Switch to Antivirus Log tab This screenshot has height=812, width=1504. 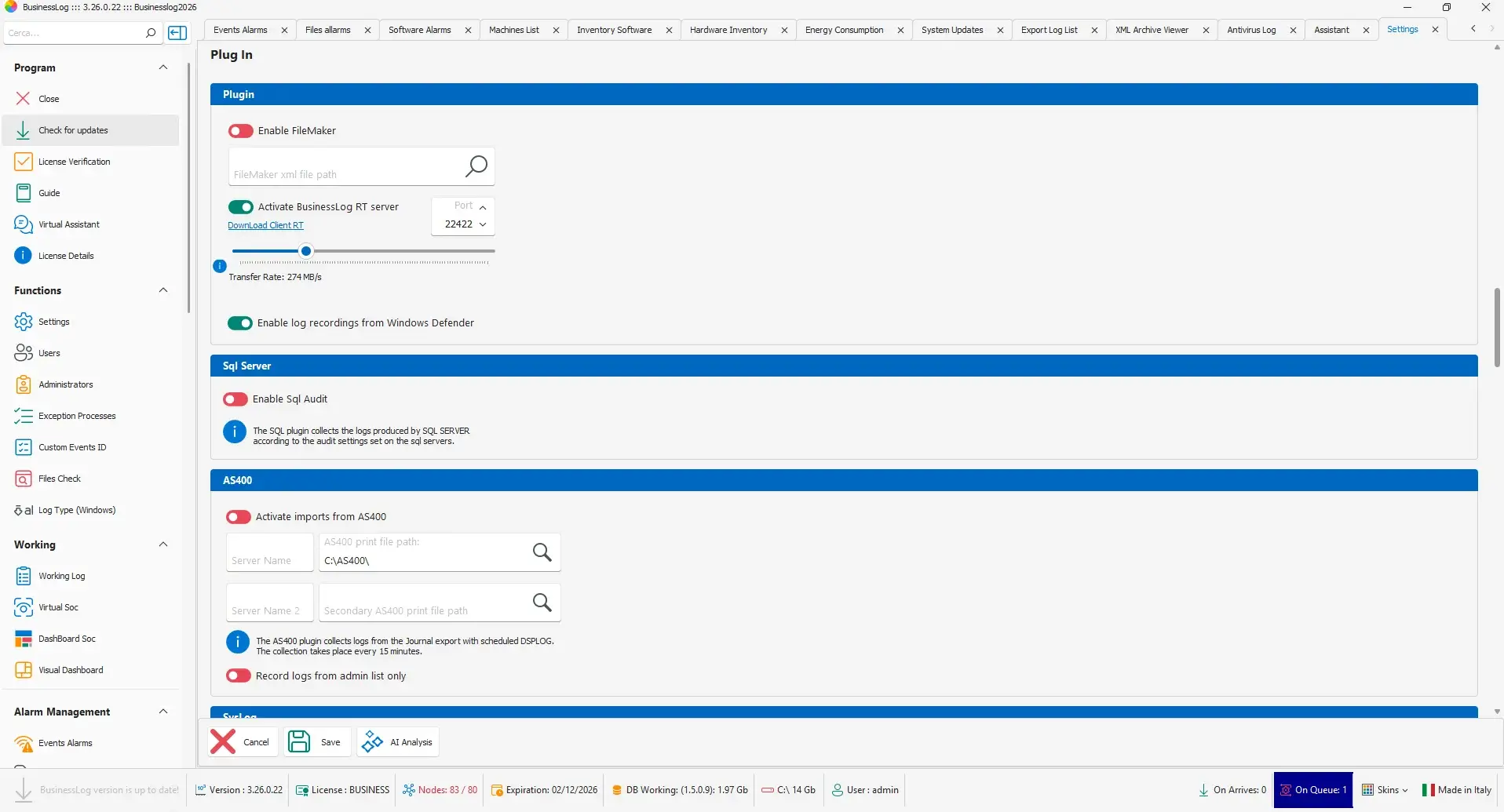1251,30
